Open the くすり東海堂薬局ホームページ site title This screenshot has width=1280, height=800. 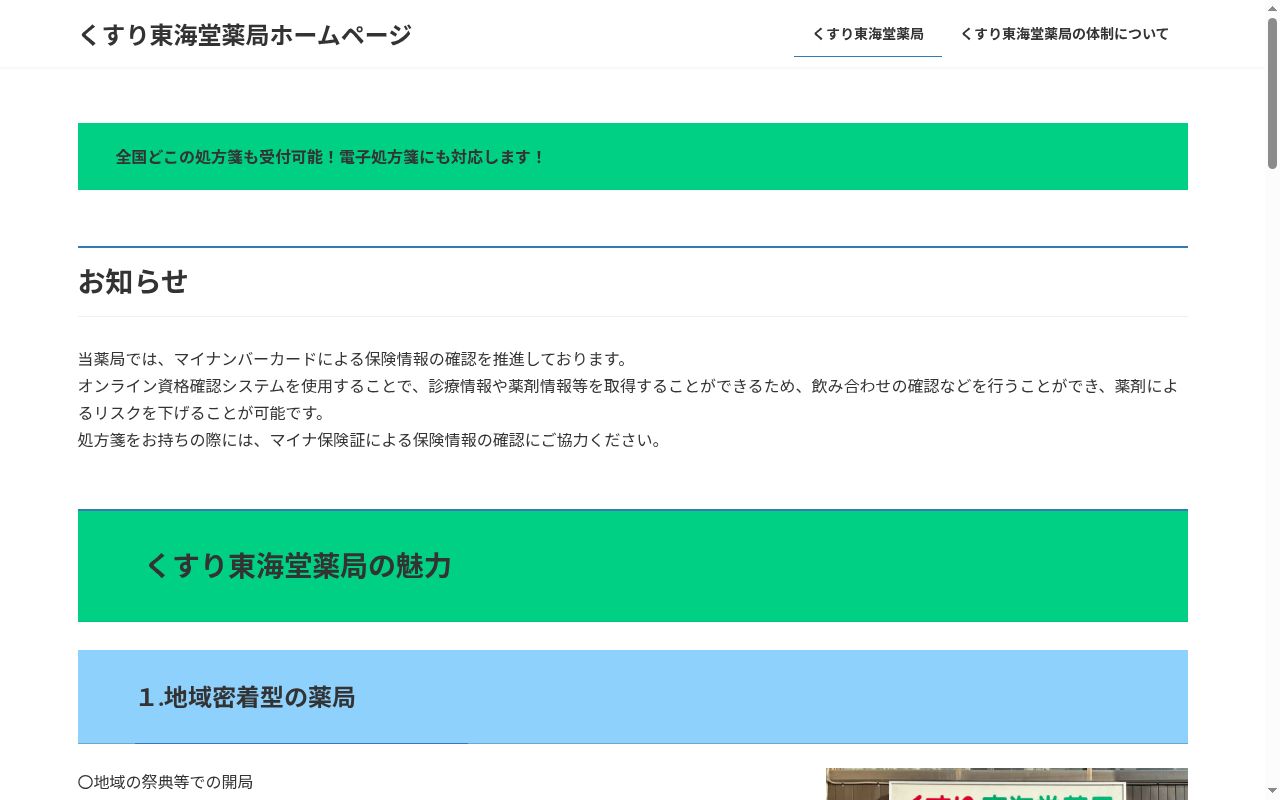245,35
